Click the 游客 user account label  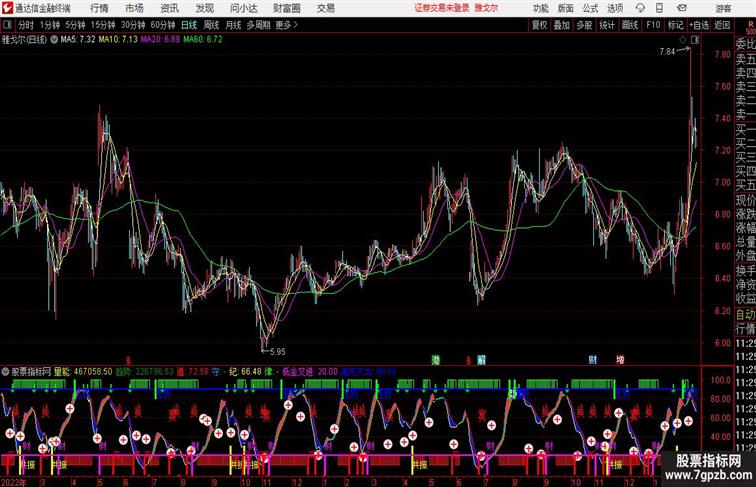pyautogui.click(x=723, y=8)
